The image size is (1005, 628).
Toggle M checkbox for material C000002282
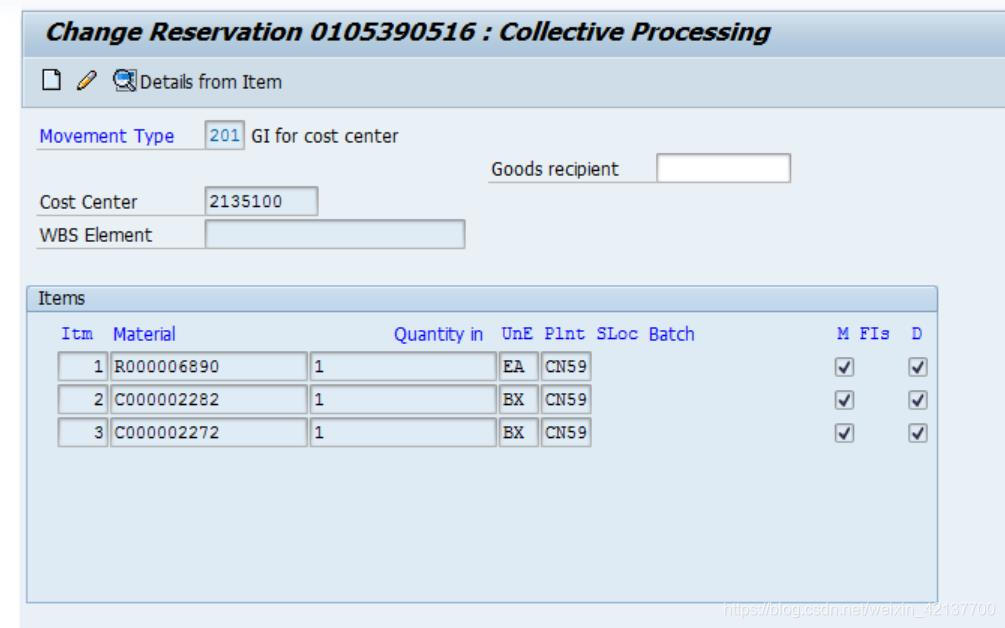(x=844, y=400)
